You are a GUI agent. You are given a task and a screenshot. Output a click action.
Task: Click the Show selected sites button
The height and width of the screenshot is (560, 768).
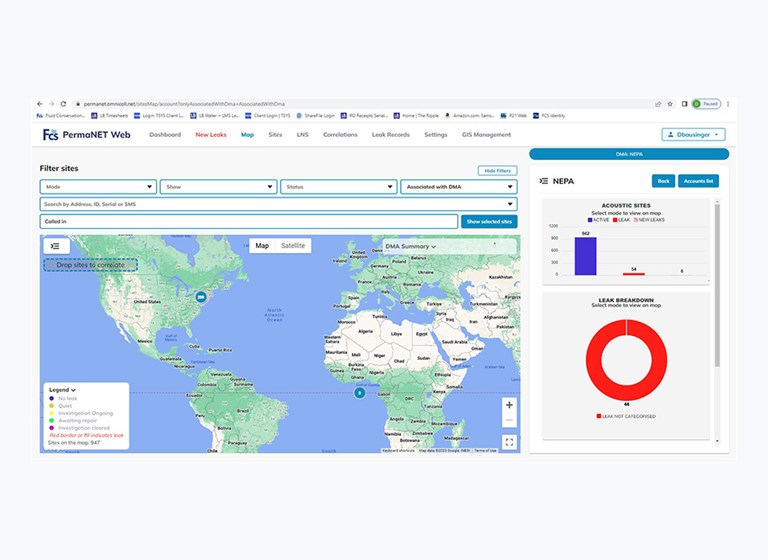(x=489, y=221)
